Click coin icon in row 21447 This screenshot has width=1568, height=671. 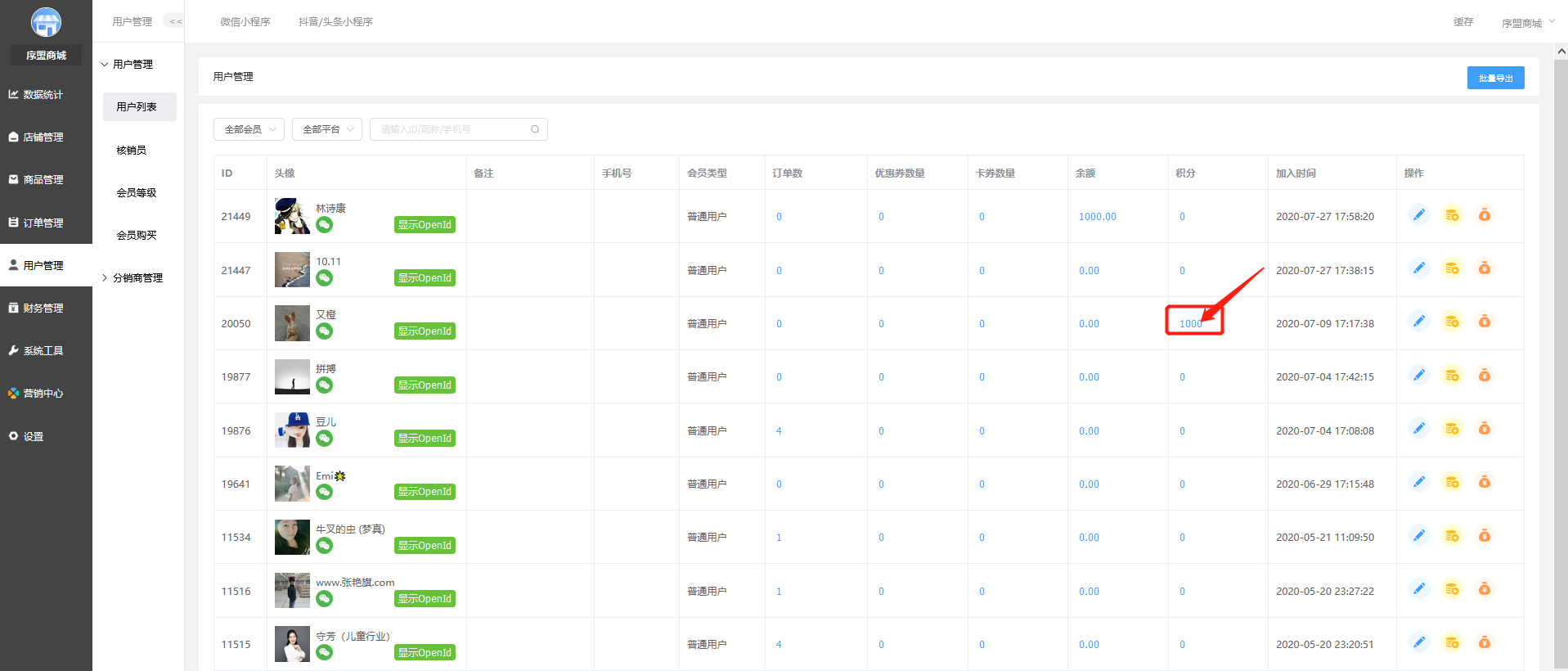click(x=1452, y=268)
